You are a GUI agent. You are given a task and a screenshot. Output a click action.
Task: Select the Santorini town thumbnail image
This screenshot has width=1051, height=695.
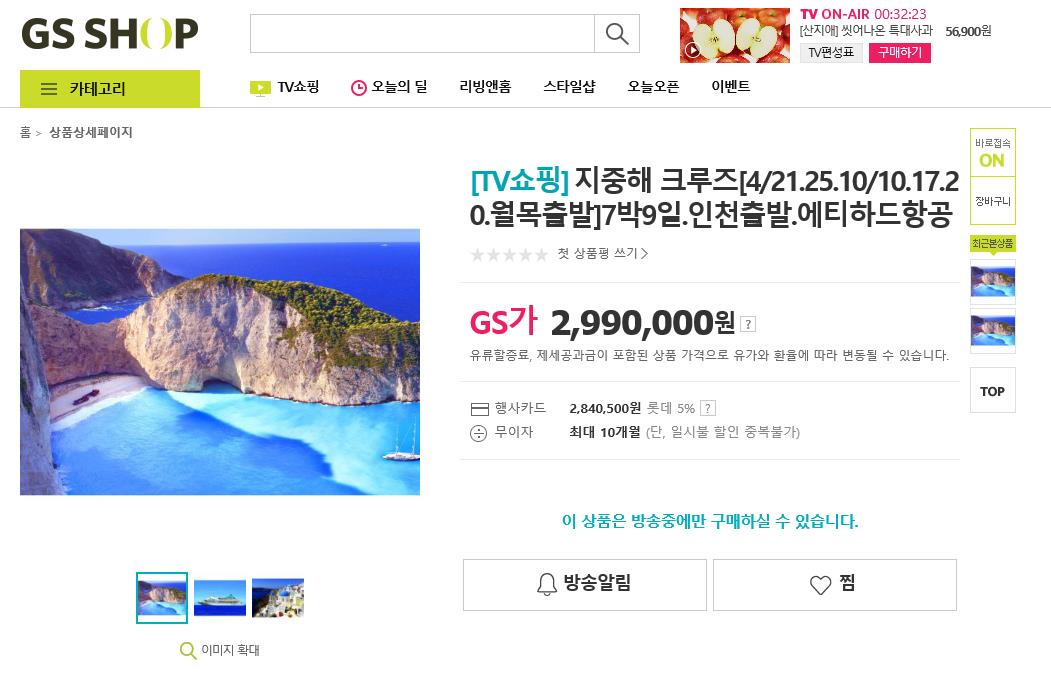(x=278, y=598)
